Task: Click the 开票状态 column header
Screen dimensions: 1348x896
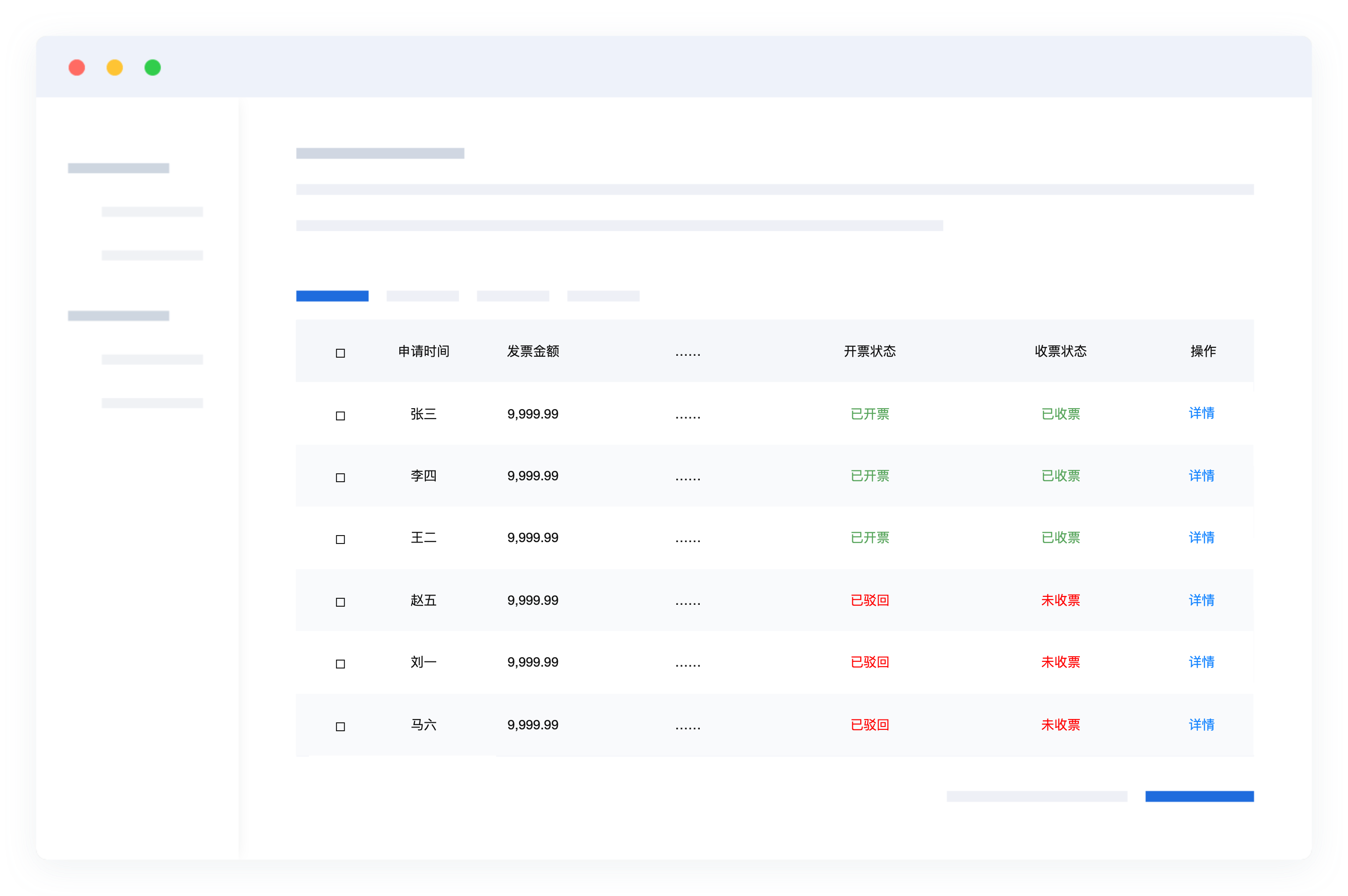Action: point(869,351)
